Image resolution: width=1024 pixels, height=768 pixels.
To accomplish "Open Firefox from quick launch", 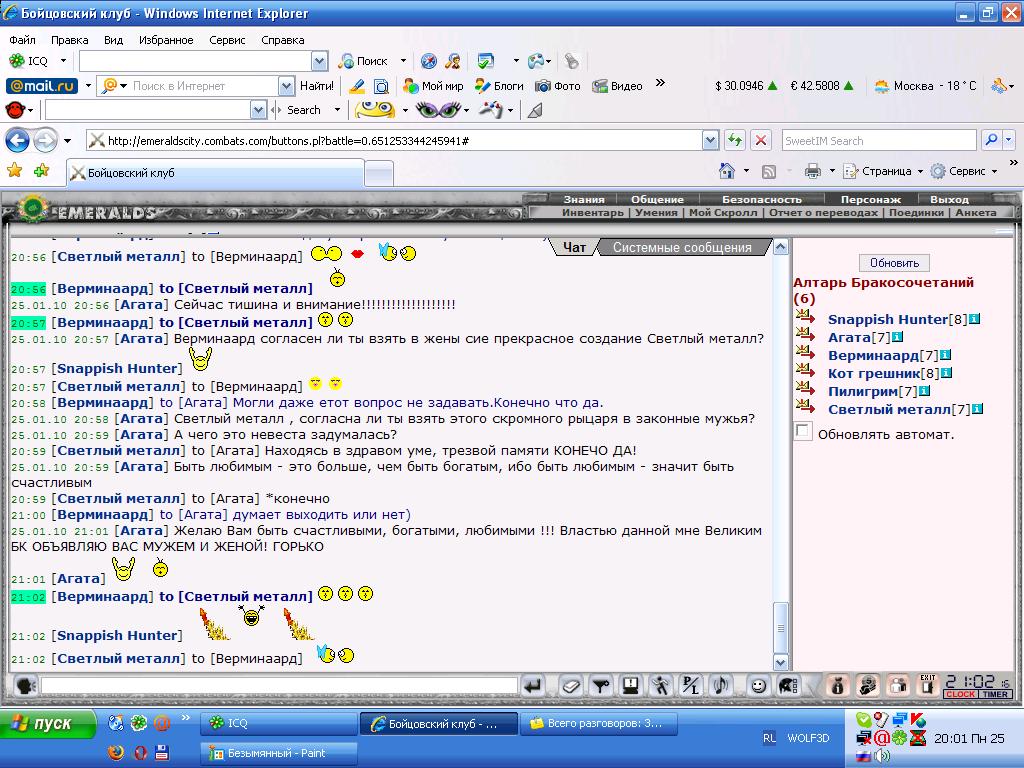I will click(x=116, y=752).
